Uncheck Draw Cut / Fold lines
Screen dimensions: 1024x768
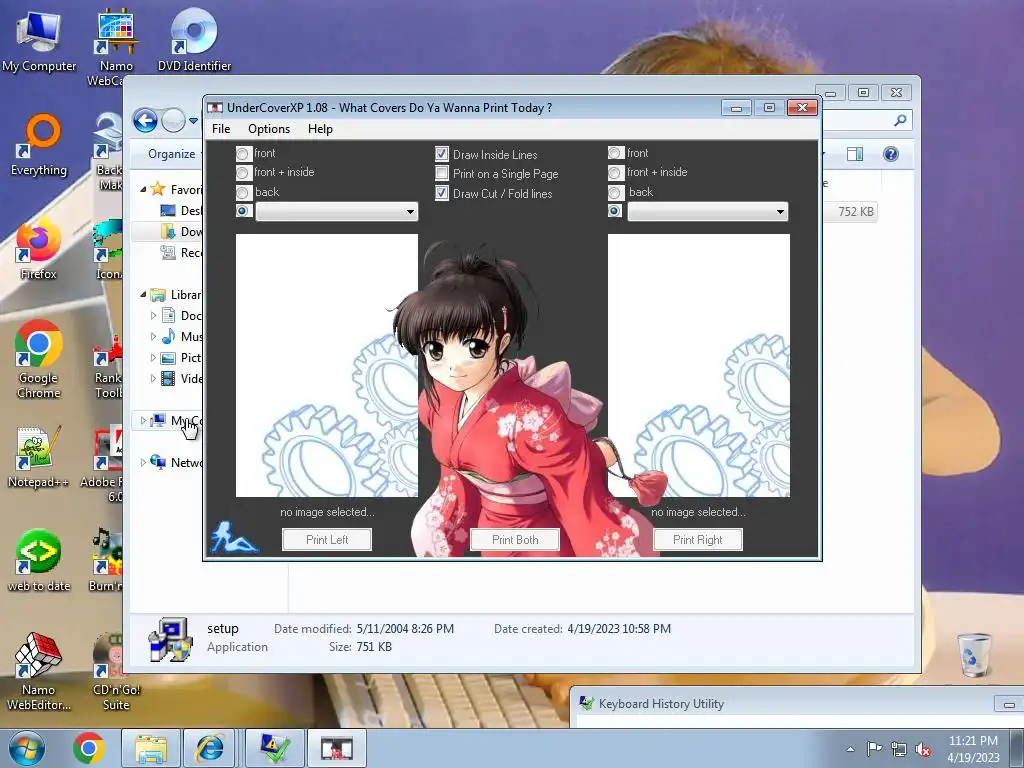coord(442,193)
